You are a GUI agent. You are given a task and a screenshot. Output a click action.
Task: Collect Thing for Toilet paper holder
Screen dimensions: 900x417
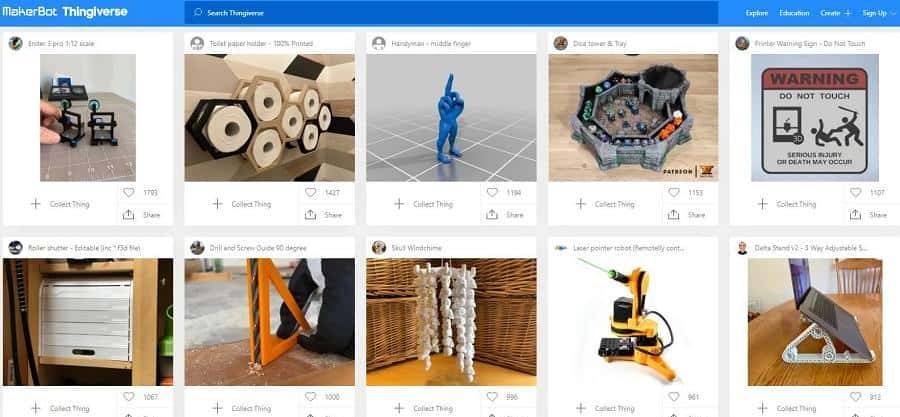tap(242, 204)
